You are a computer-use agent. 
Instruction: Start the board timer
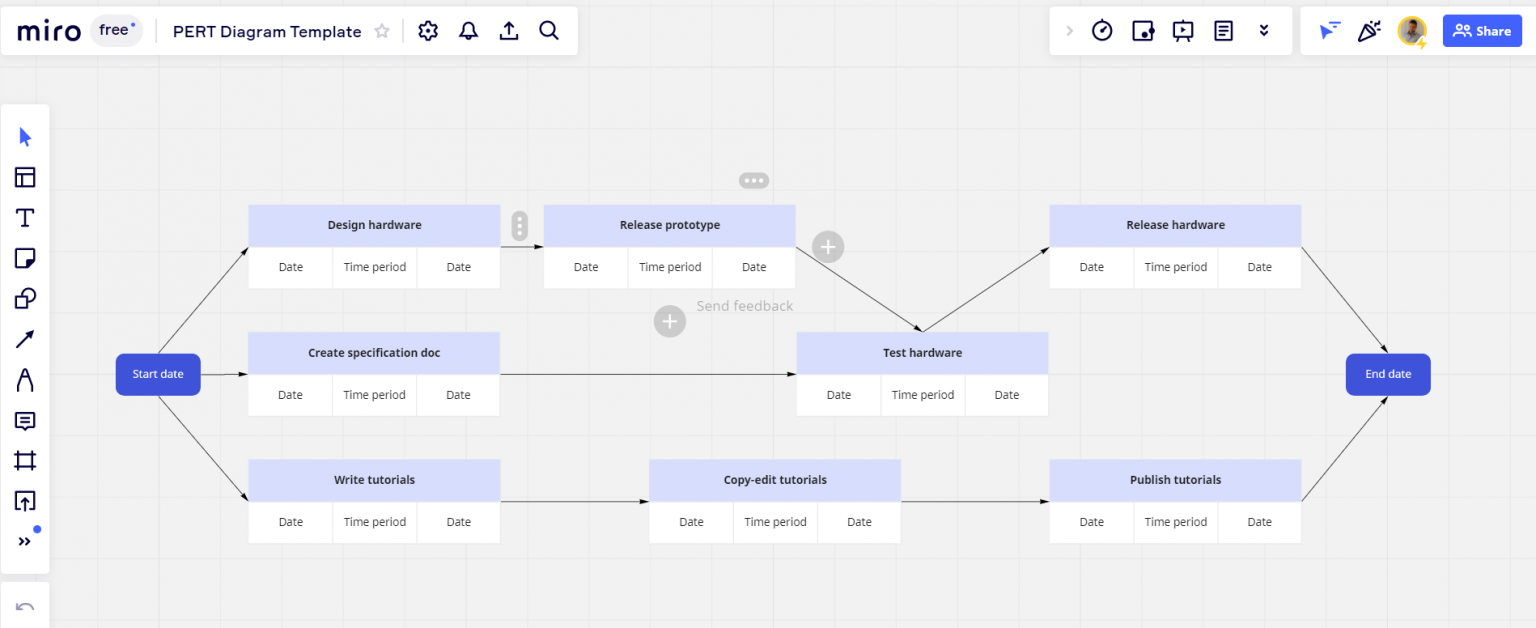tap(1102, 30)
